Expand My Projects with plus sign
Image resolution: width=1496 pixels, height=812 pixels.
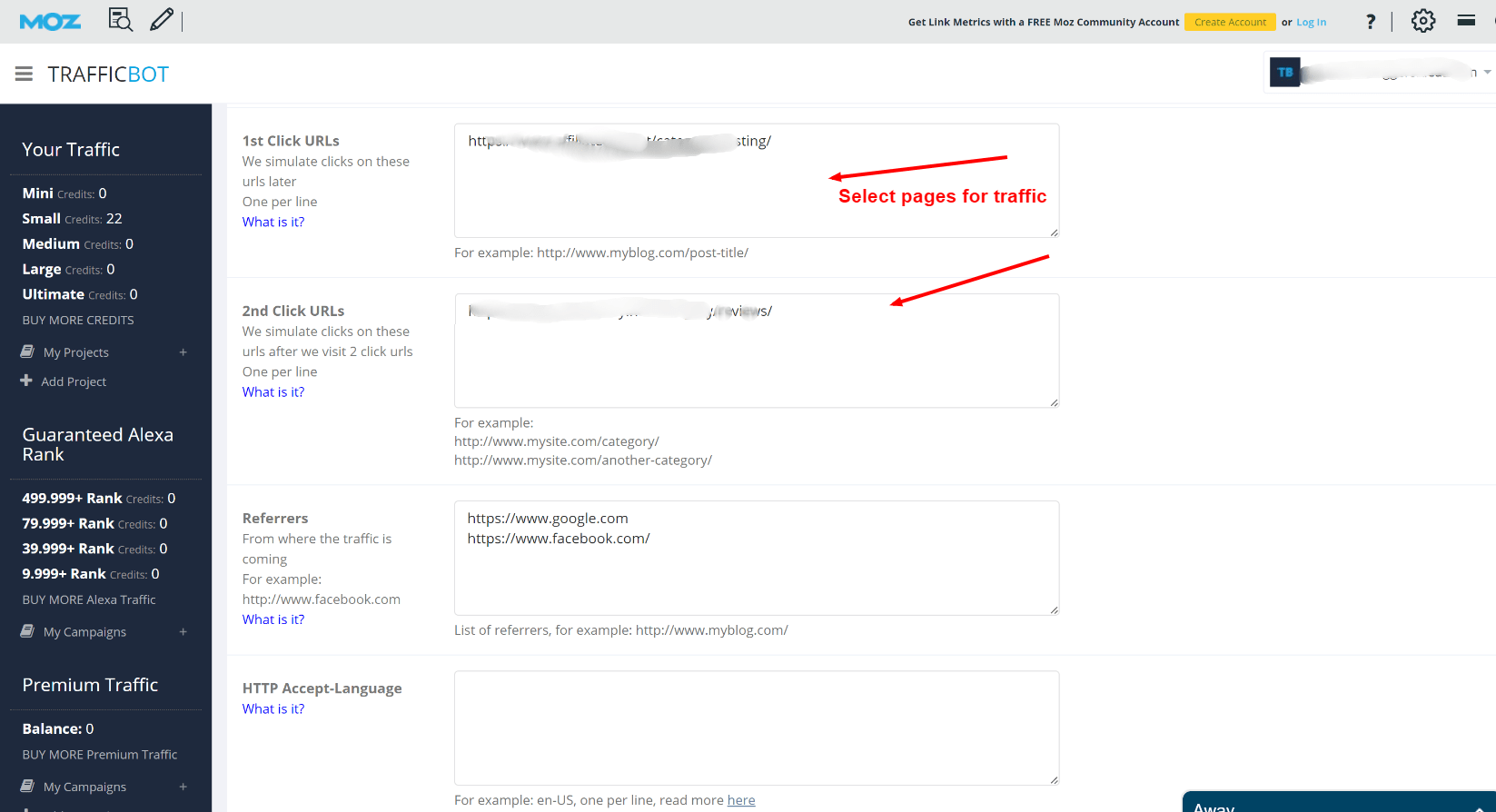(x=183, y=352)
